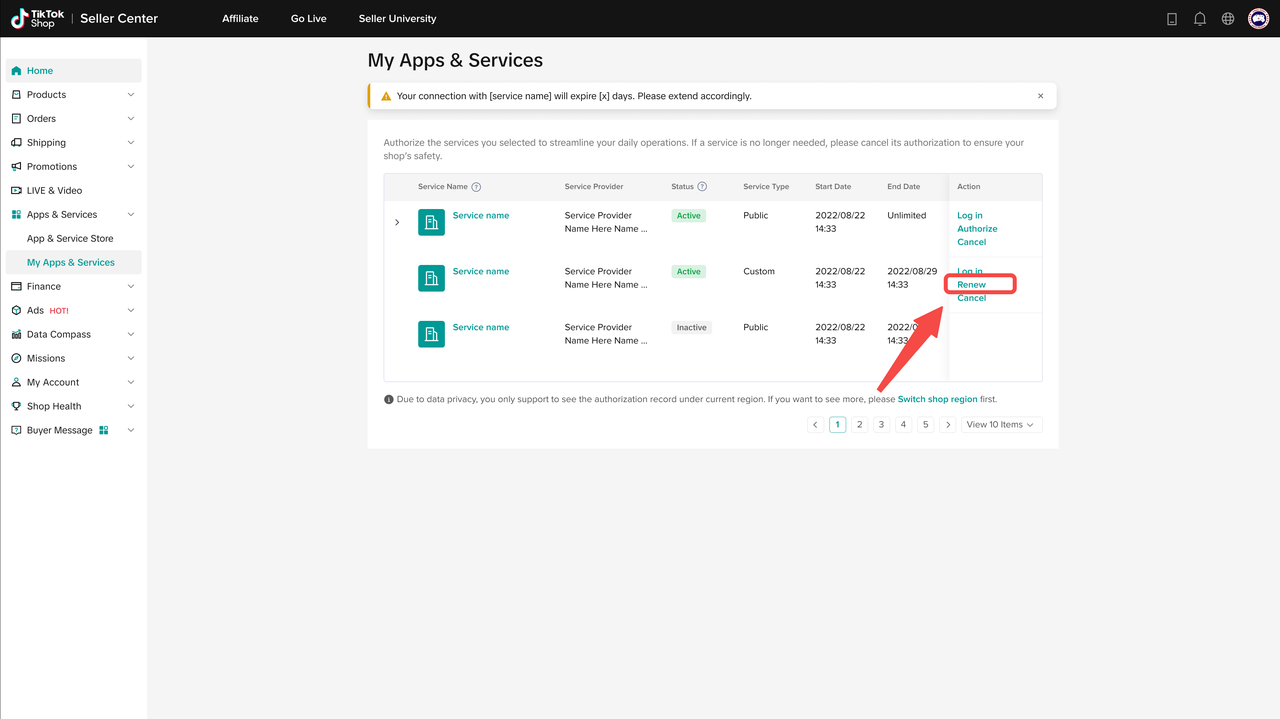This screenshot has height=719, width=1280.
Task: Click the mobile device icon in header
Action: click(x=1172, y=19)
